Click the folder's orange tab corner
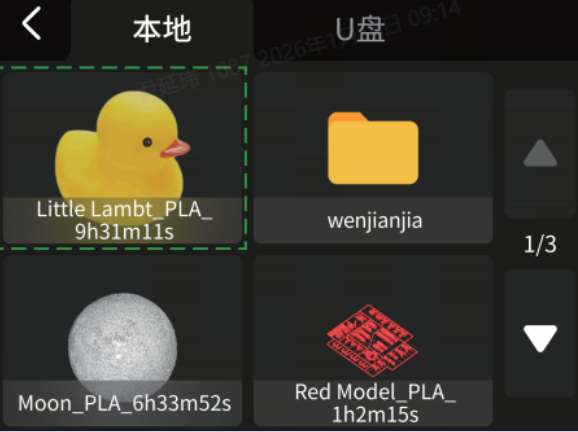 (x=347, y=117)
